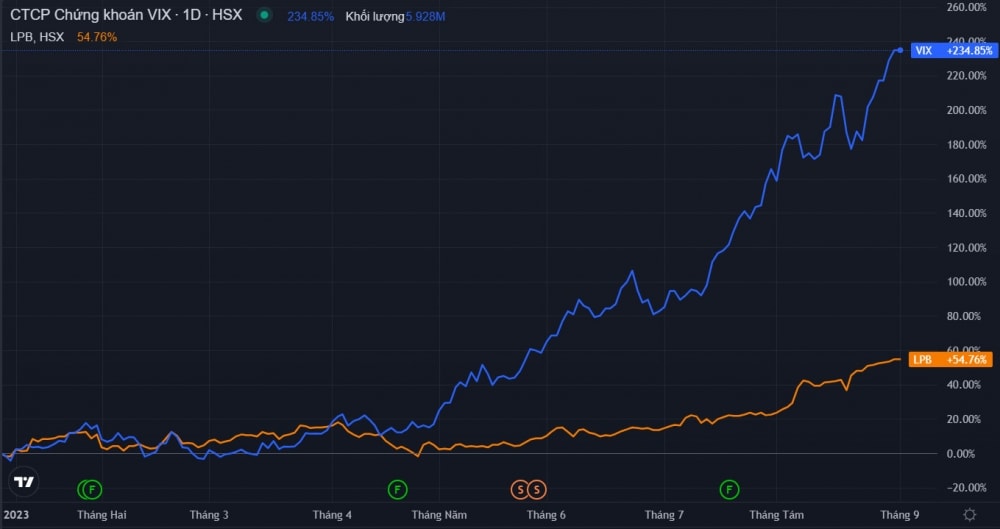Click the Tháng Hai time axis label

(x=102, y=515)
